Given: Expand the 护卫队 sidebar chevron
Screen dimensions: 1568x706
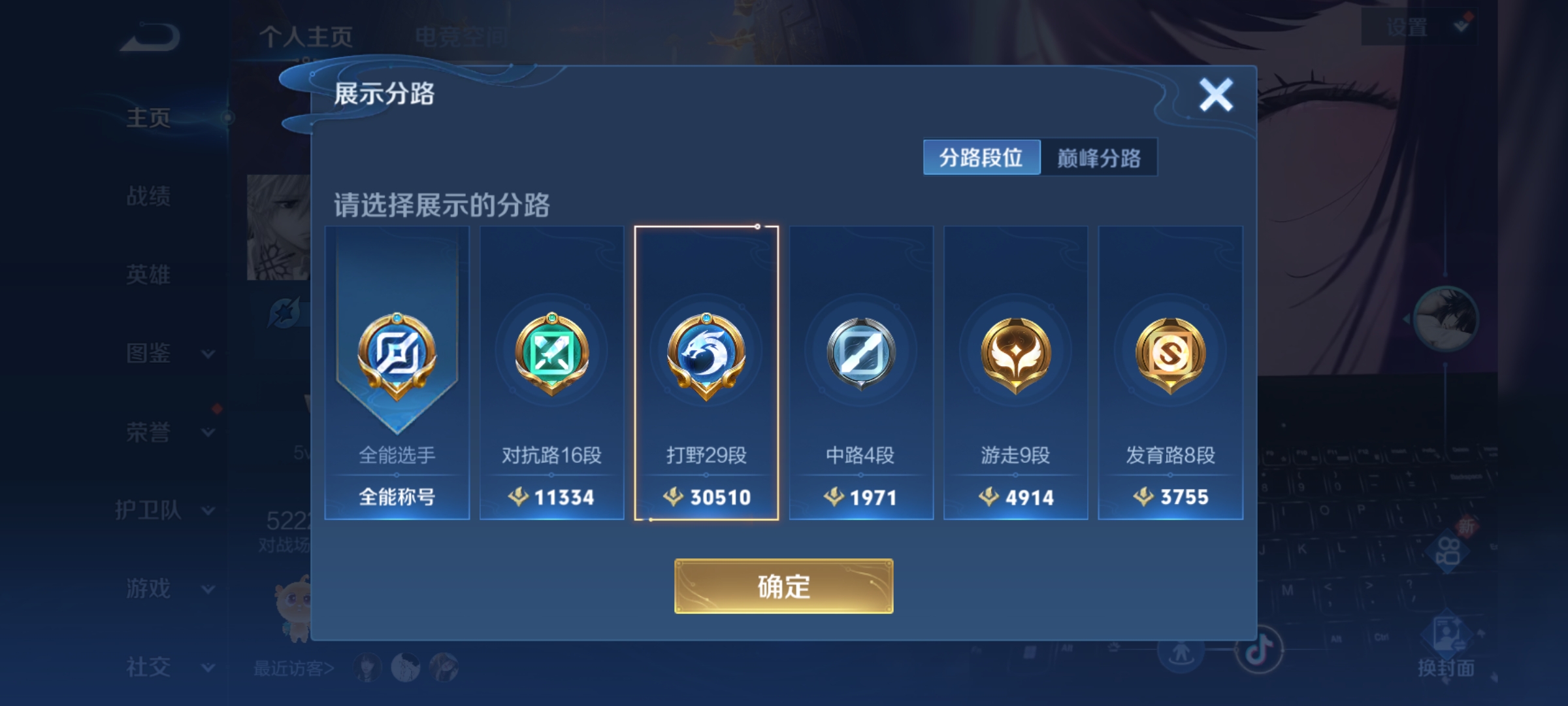Looking at the screenshot, I should [x=208, y=511].
